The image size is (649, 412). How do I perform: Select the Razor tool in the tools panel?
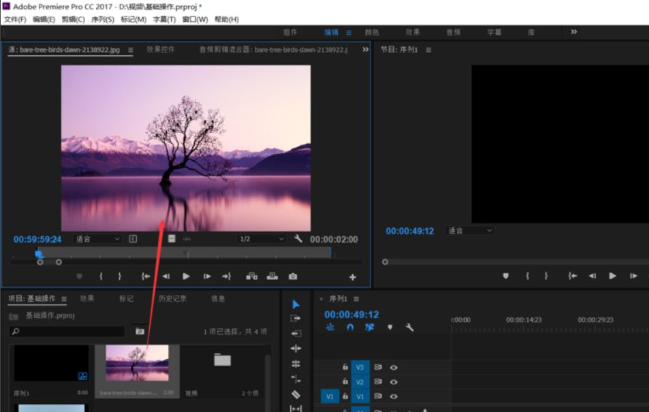[x=296, y=394]
